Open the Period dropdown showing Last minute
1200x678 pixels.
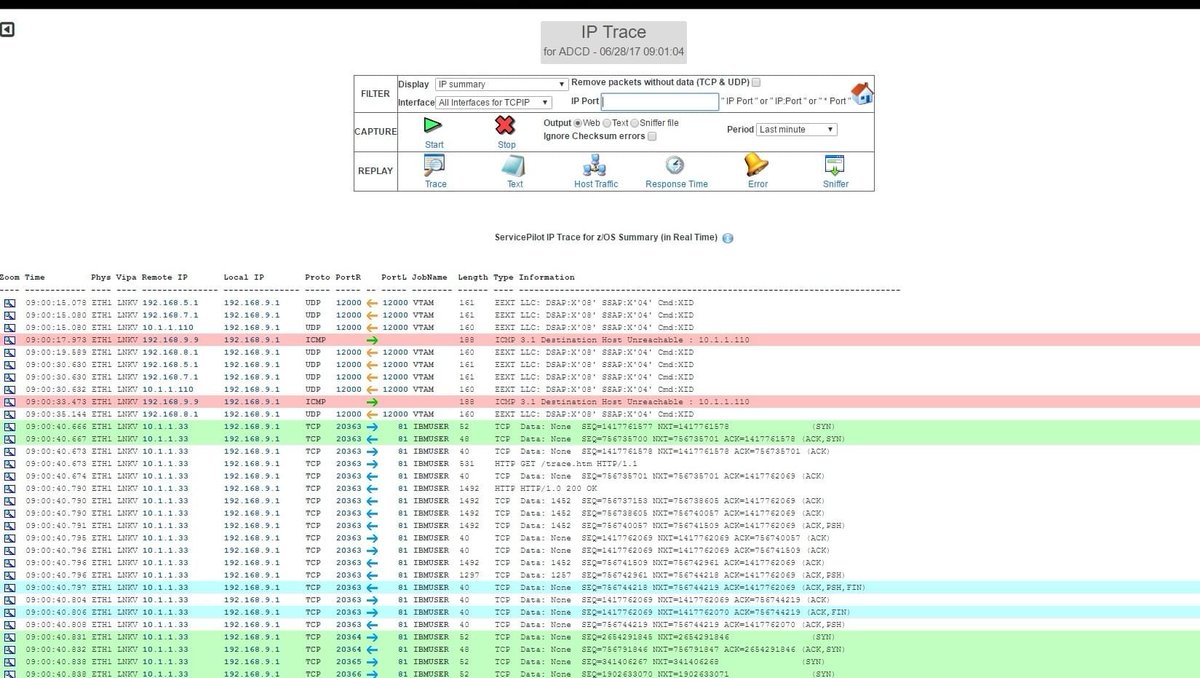click(796, 130)
